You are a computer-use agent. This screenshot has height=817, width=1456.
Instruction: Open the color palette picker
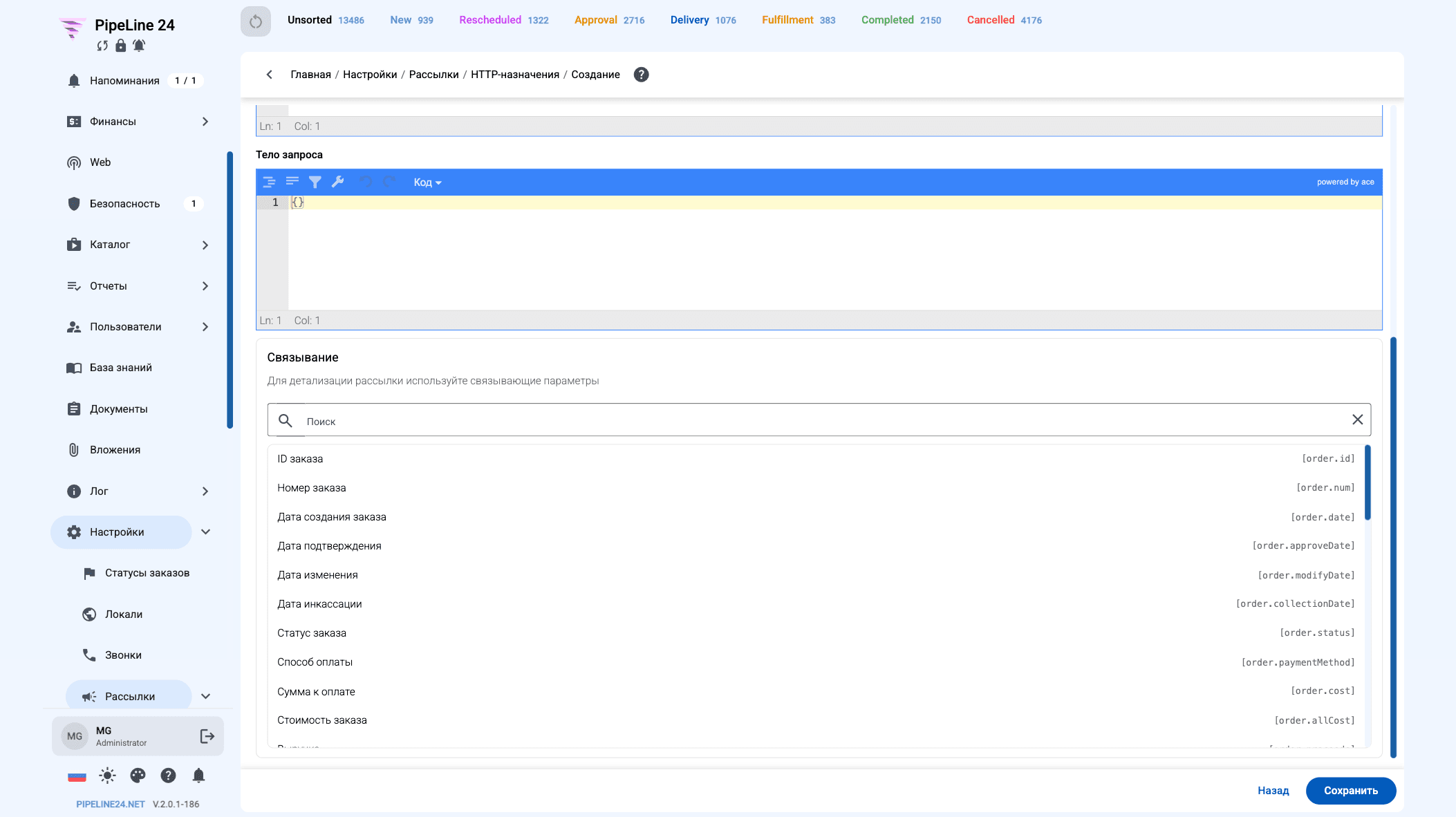pos(138,776)
